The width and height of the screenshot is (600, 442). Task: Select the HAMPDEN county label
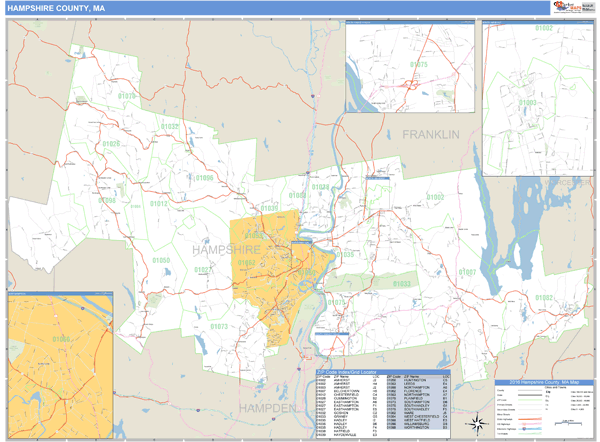point(267,408)
